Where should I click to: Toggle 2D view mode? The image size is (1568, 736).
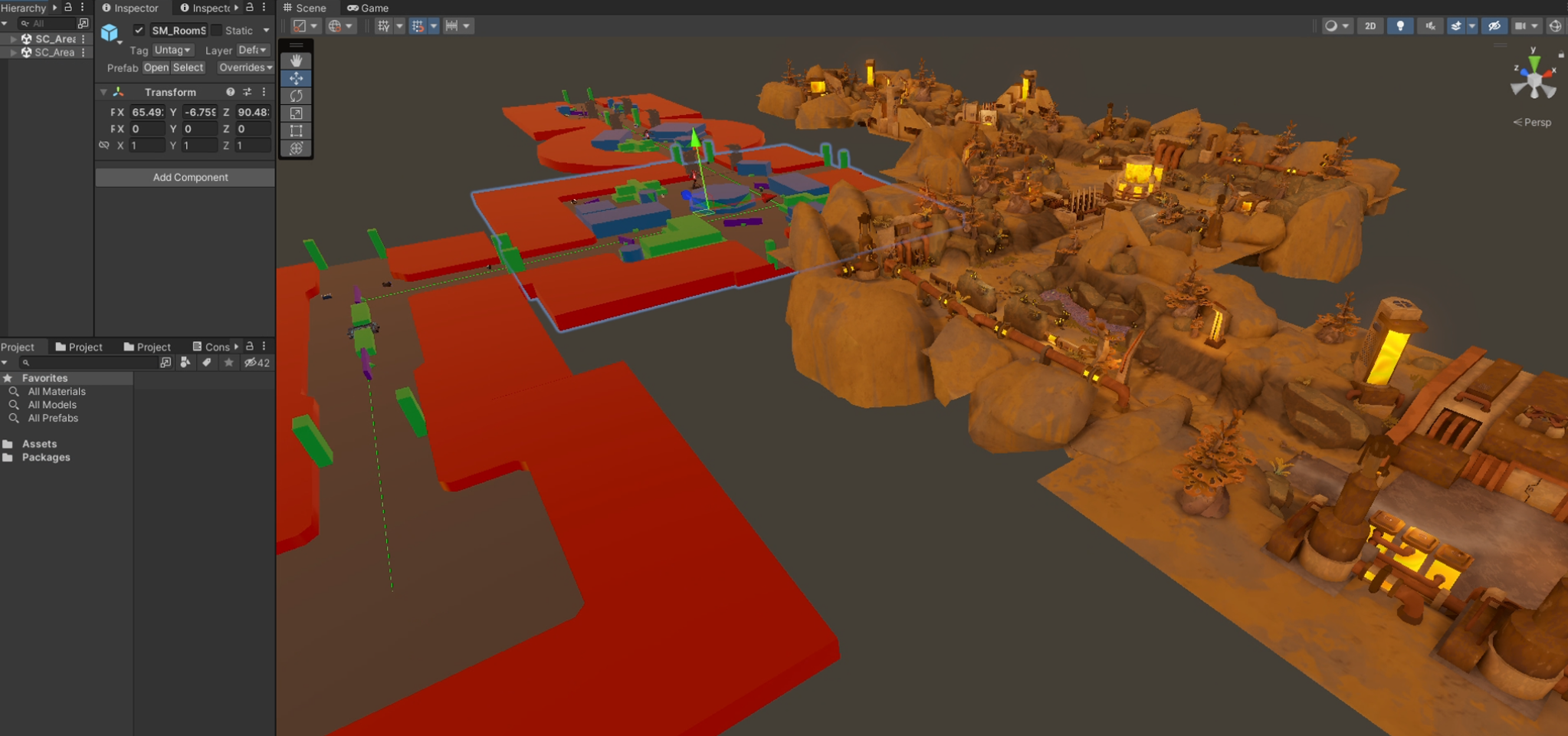tap(1370, 26)
